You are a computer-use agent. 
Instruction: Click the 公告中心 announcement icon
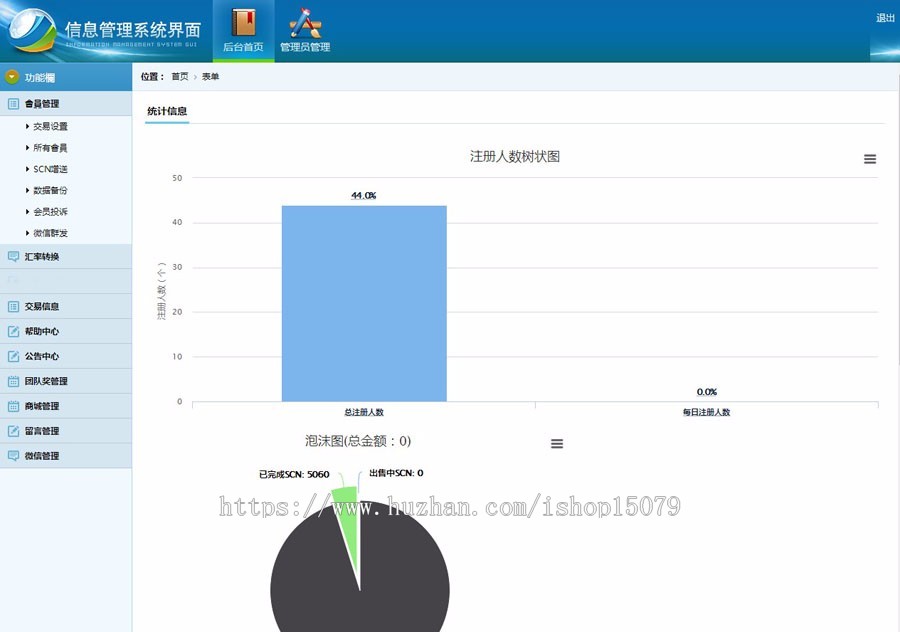pyautogui.click(x=15, y=356)
